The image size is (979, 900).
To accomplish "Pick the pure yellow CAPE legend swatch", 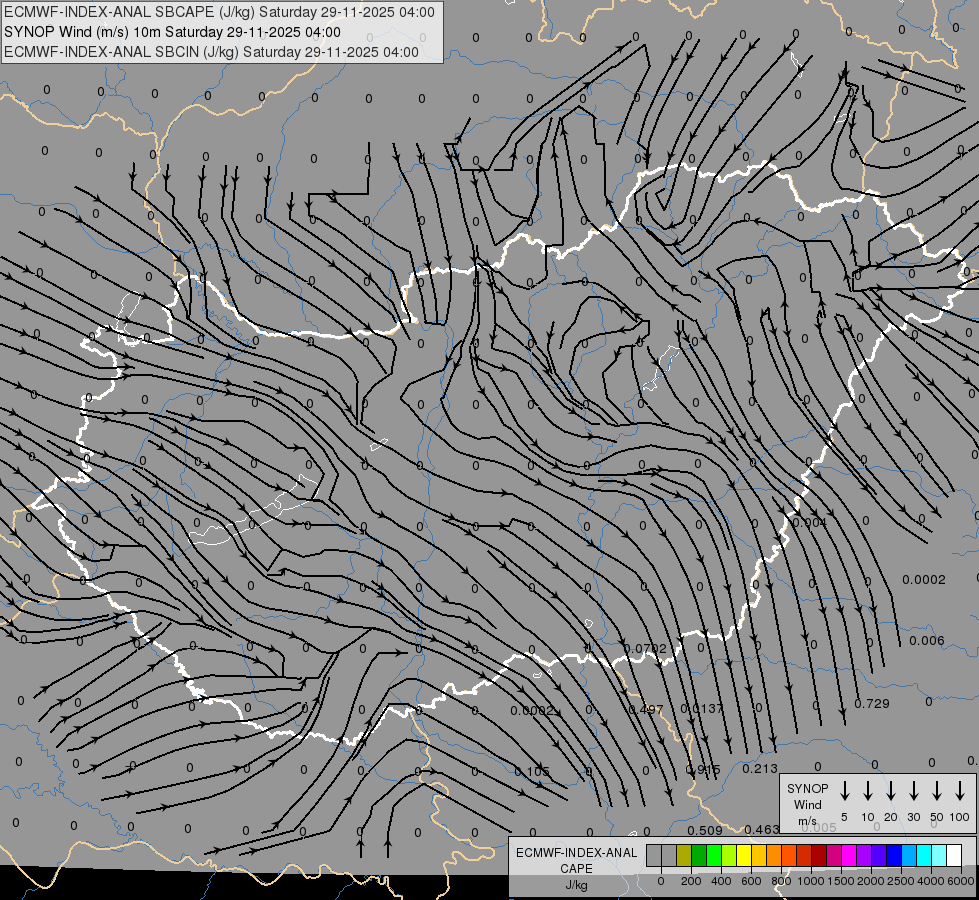I will pos(744,855).
